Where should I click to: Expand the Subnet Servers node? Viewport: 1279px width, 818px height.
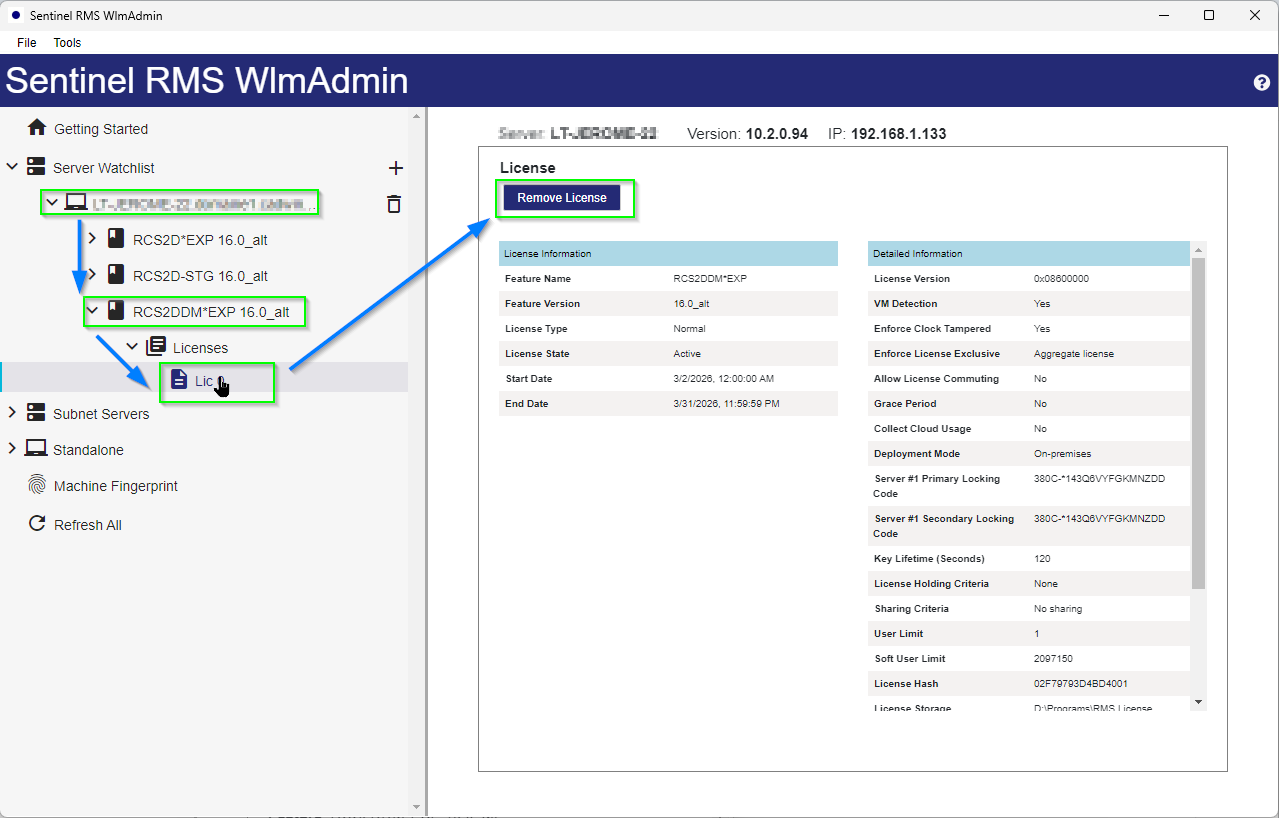click(x=12, y=413)
